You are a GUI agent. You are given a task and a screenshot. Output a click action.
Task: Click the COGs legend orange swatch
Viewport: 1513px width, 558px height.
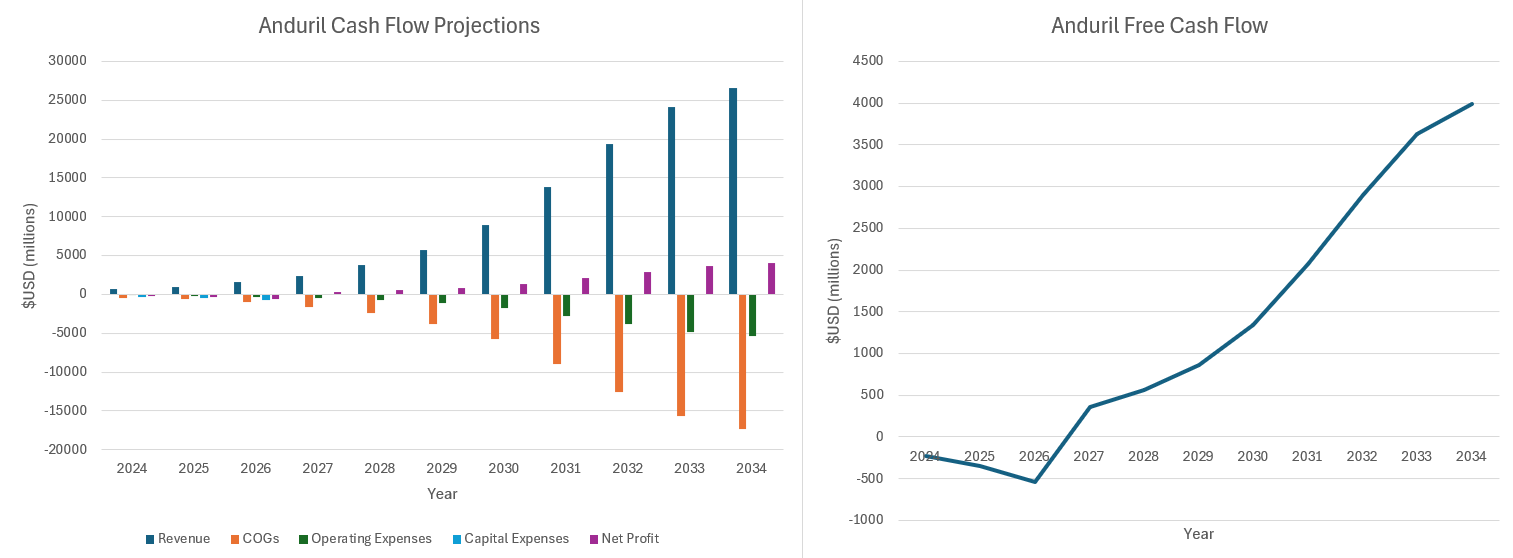(x=235, y=539)
